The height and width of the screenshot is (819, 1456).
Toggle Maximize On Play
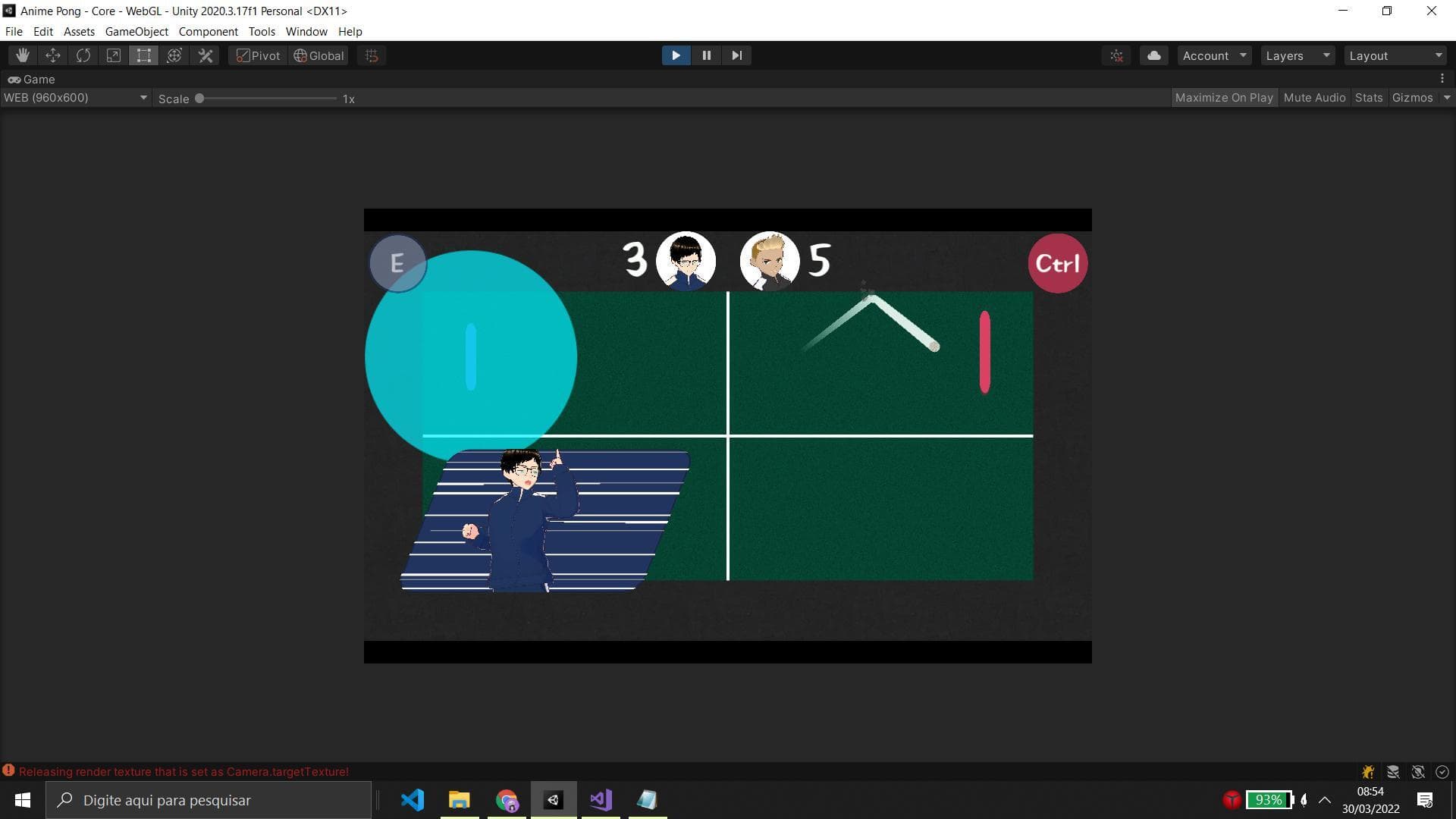[x=1223, y=98]
